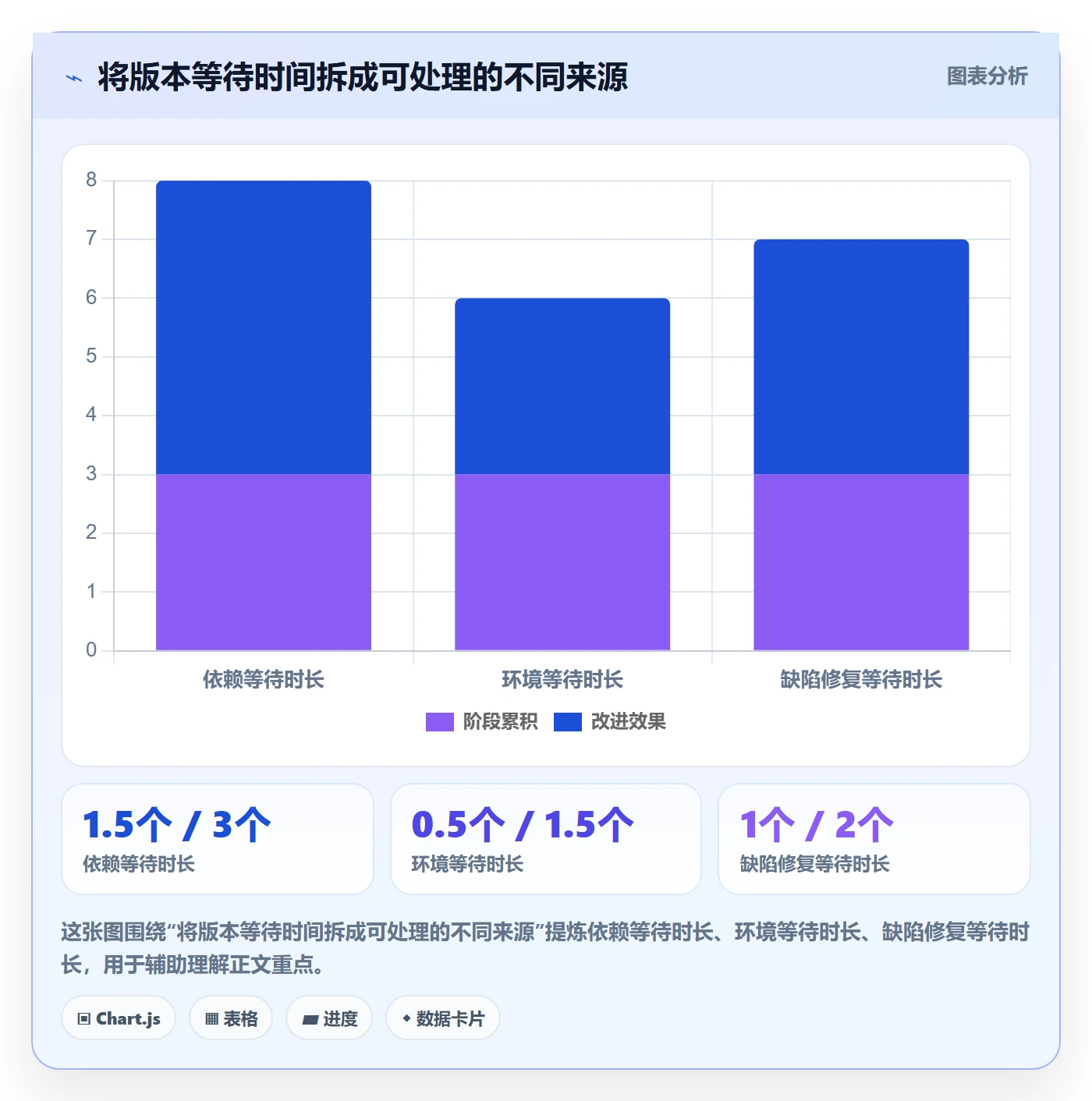Click the grid icon in 表格 tag
Screen dimensions: 1092x1101
click(211, 1019)
